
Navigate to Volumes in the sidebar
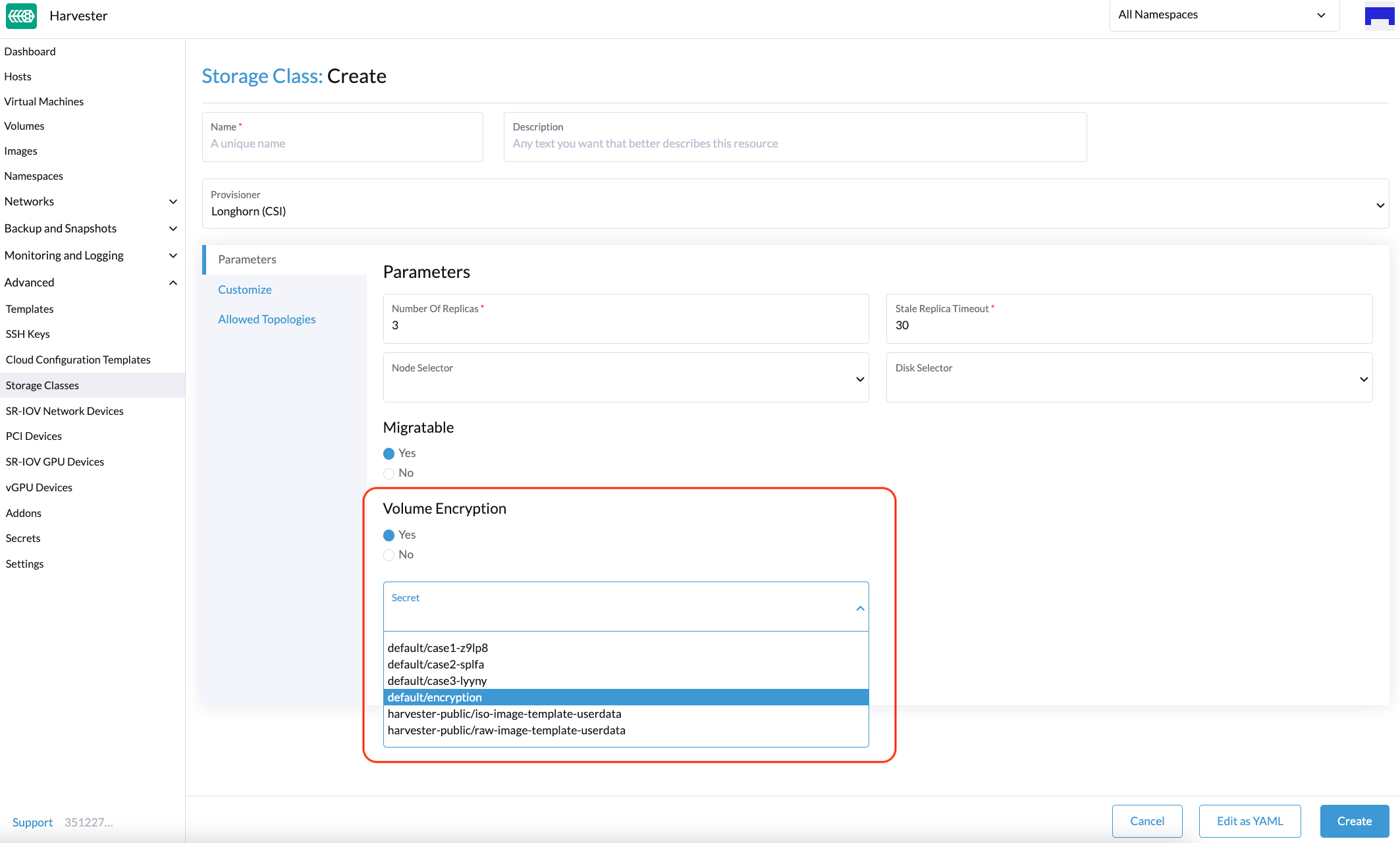click(24, 126)
